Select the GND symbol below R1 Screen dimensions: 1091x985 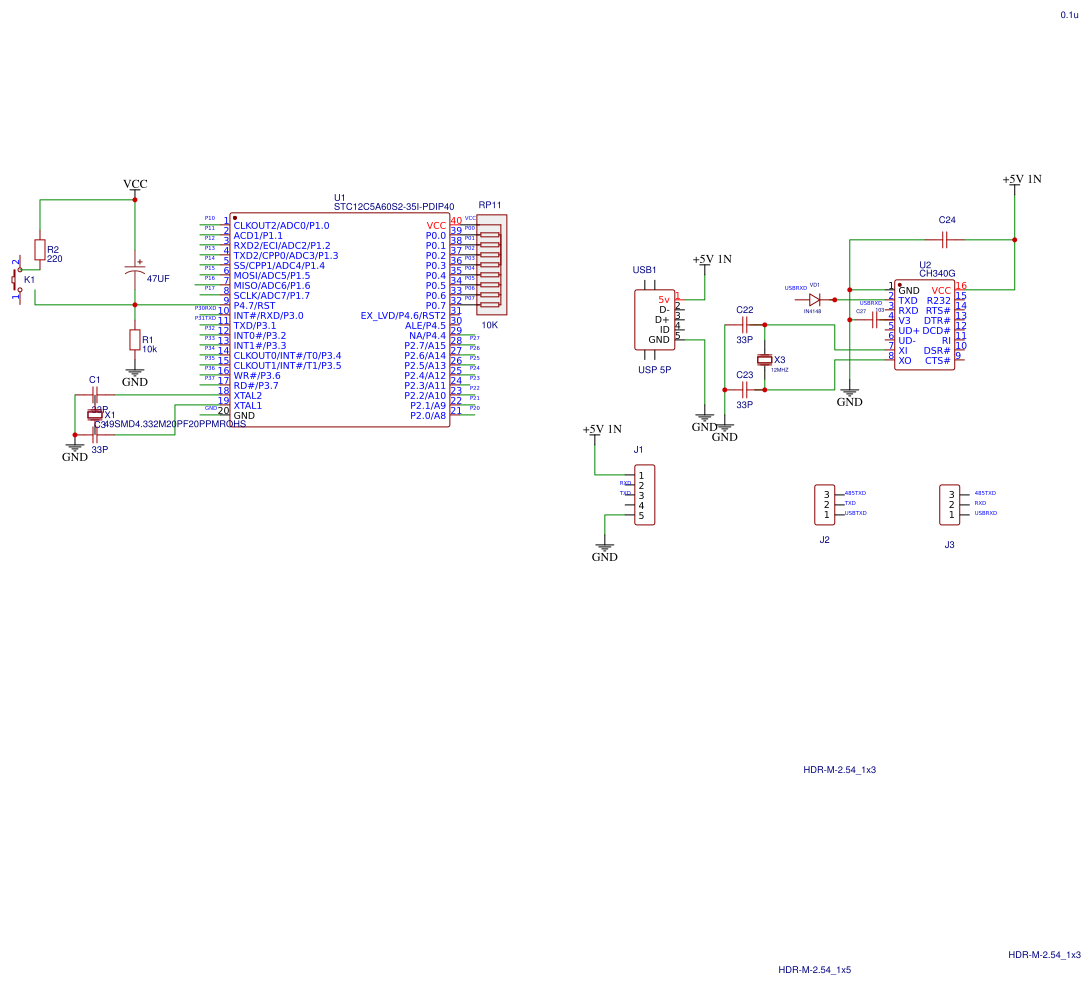(x=135, y=378)
